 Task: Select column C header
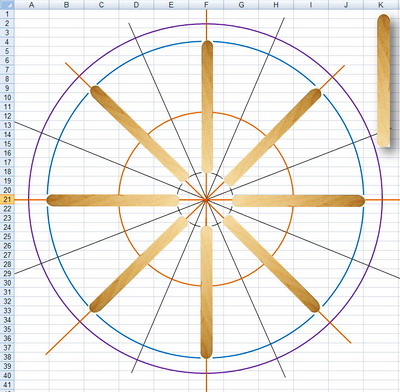pyautogui.click(x=102, y=5)
